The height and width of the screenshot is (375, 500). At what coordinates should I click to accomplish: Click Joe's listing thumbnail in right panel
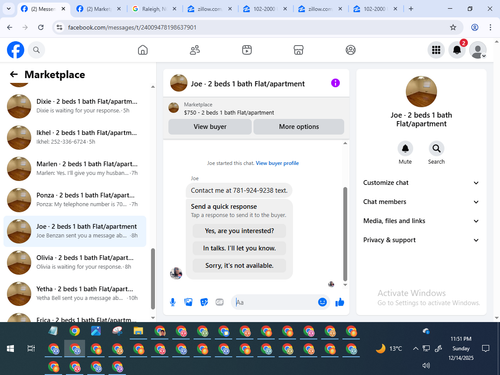click(421, 91)
